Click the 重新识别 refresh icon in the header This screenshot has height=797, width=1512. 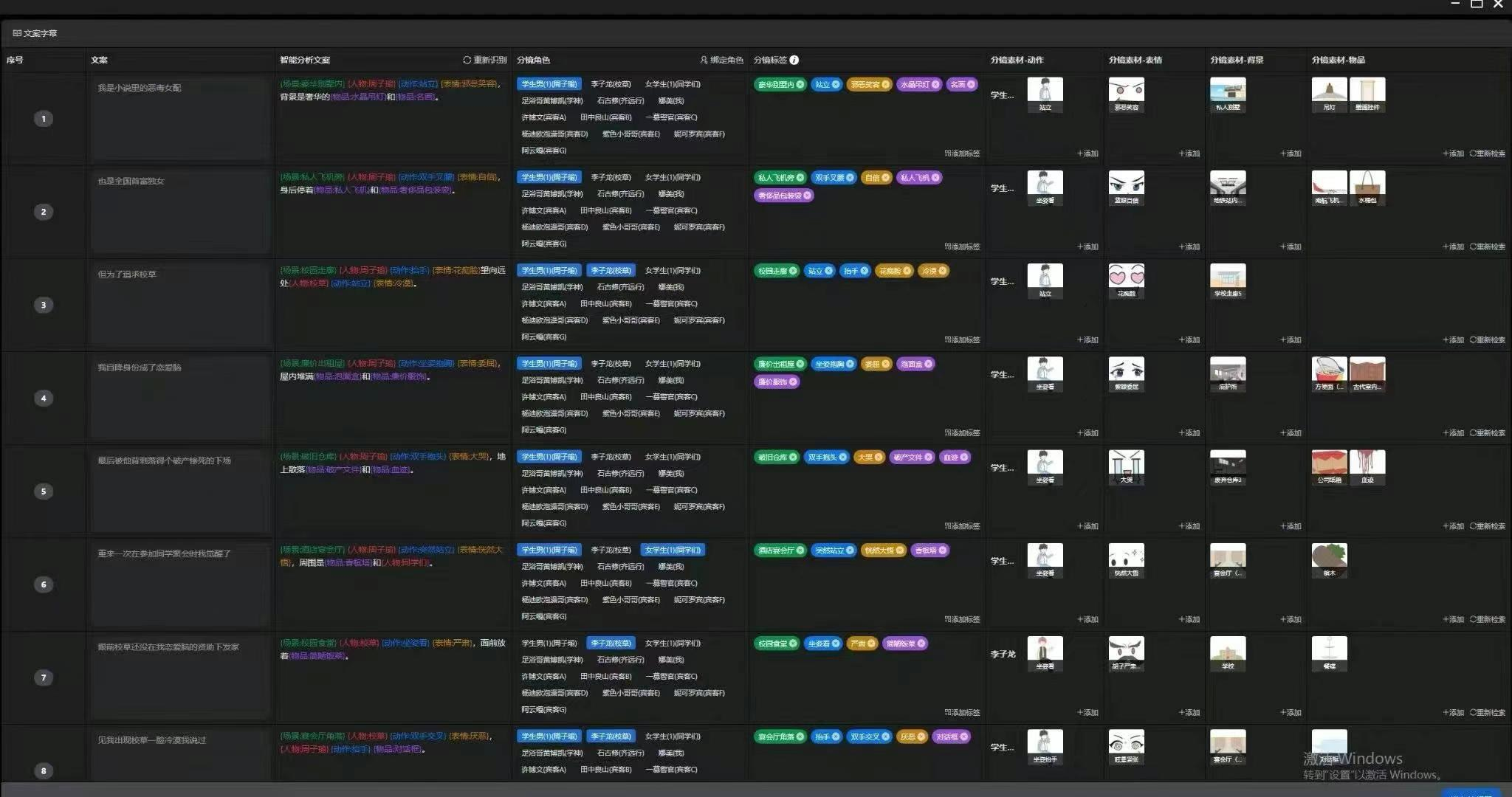point(467,60)
